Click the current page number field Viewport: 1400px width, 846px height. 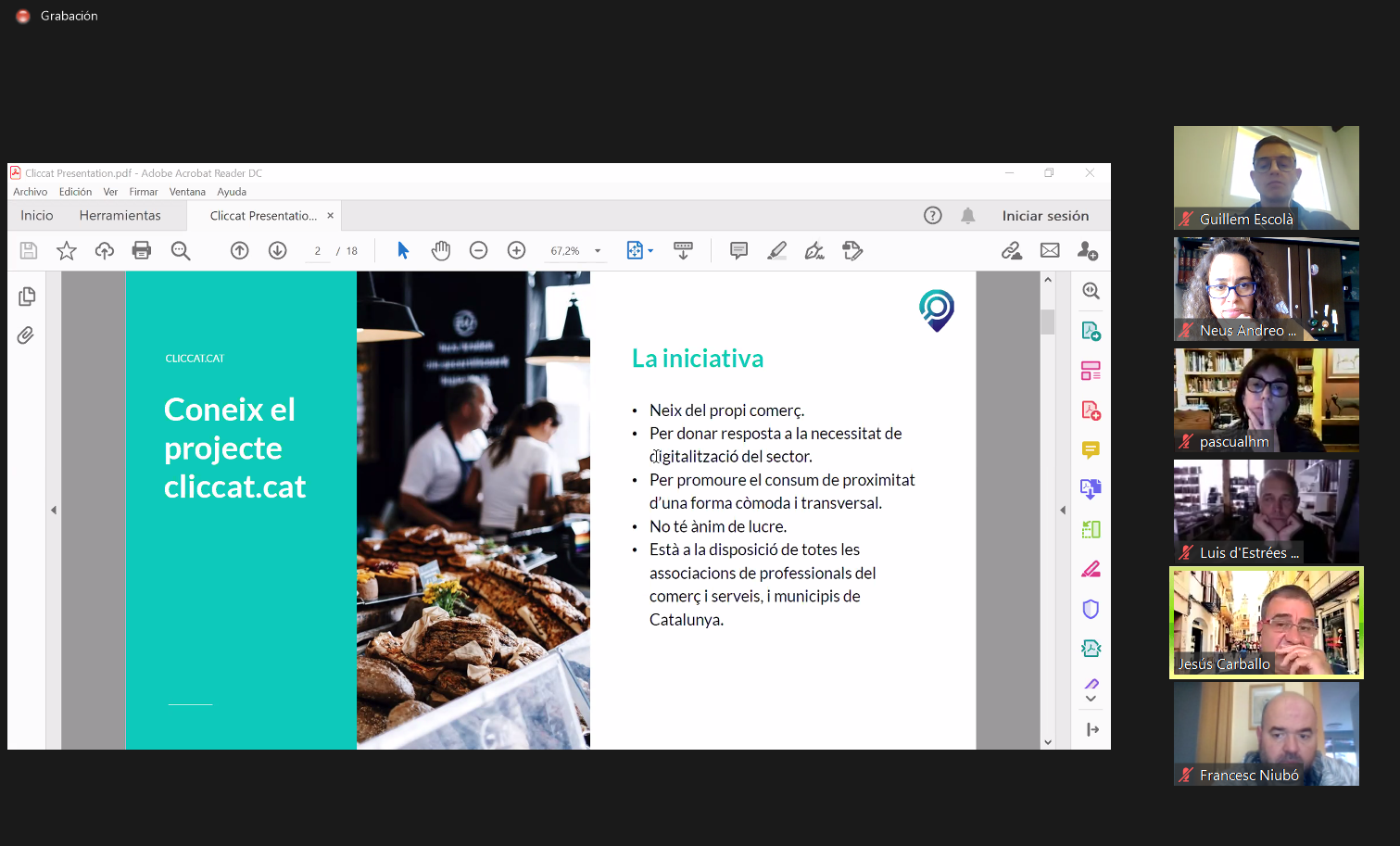318,251
